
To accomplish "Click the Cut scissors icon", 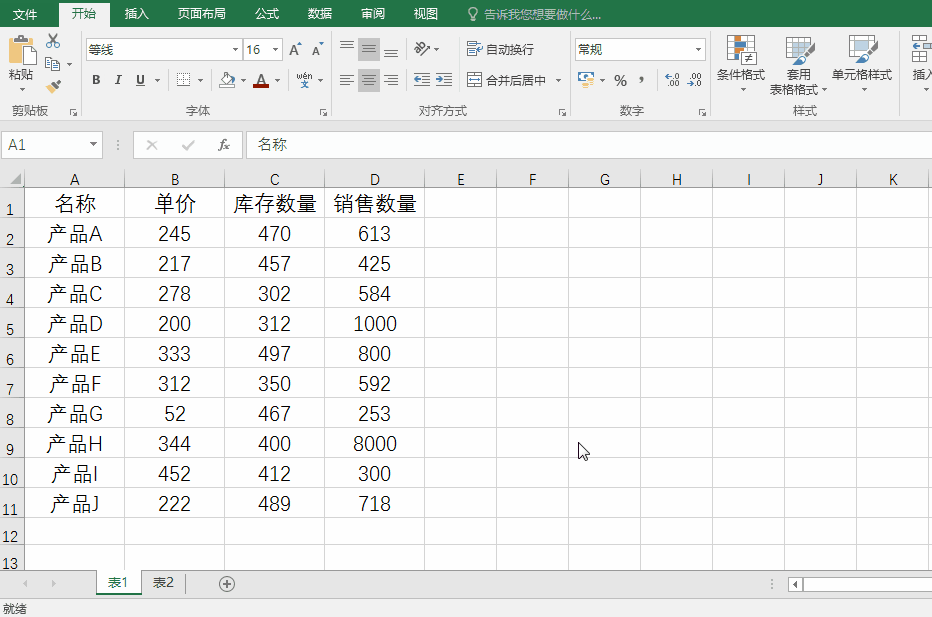I will pos(53,40).
